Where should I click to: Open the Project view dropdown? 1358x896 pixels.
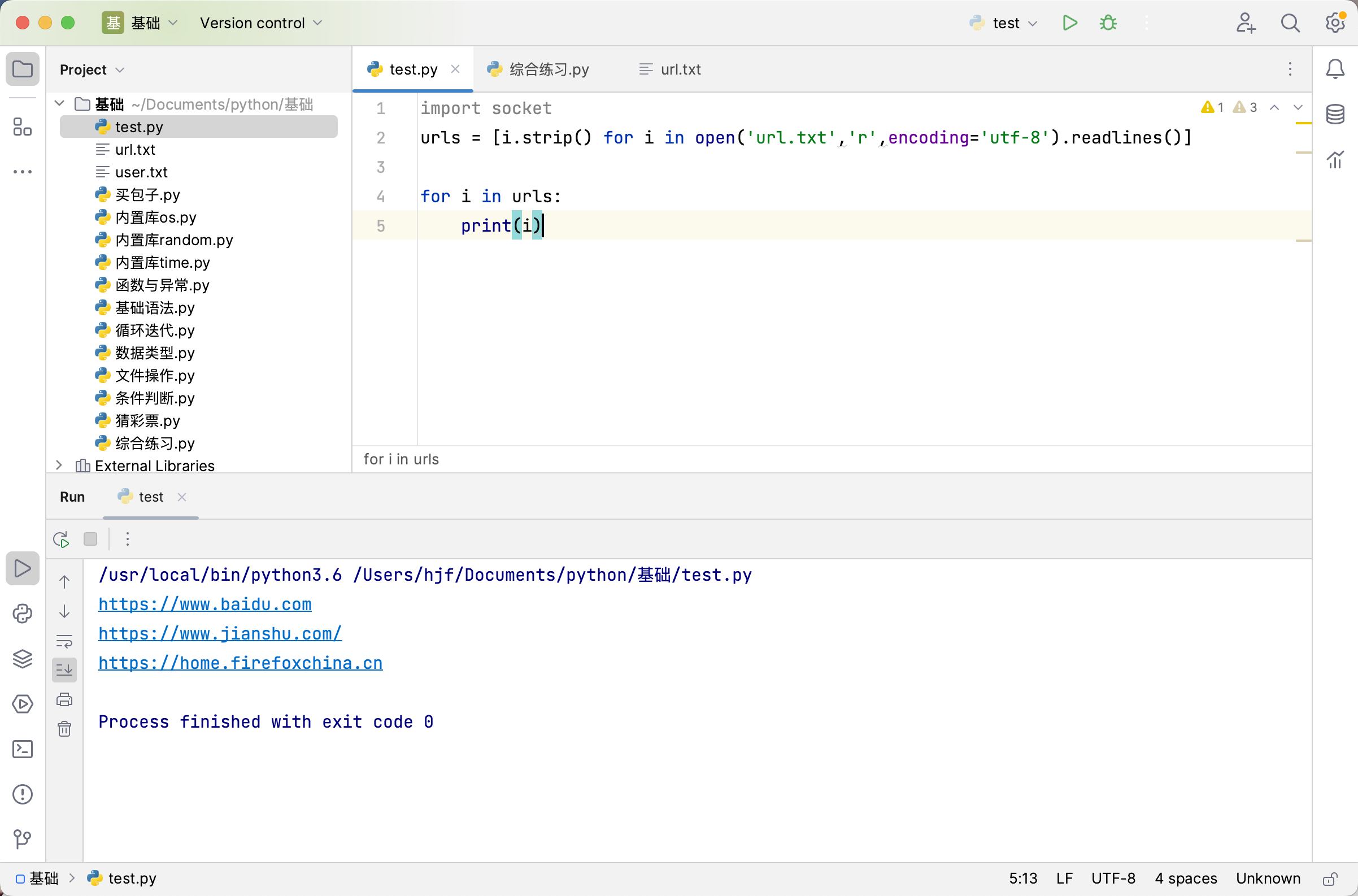(92, 69)
